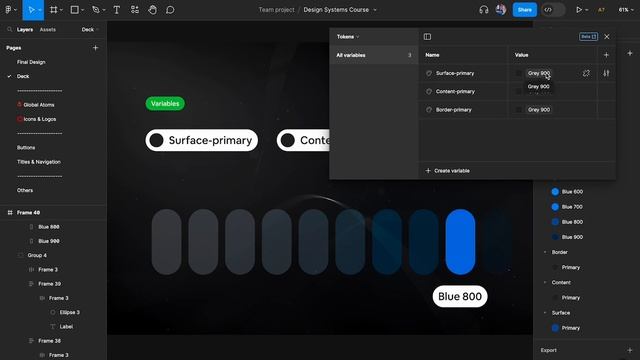Screen dimensions: 640x360
Task: Click the Beta badge in variables panel
Action: click(x=588, y=37)
